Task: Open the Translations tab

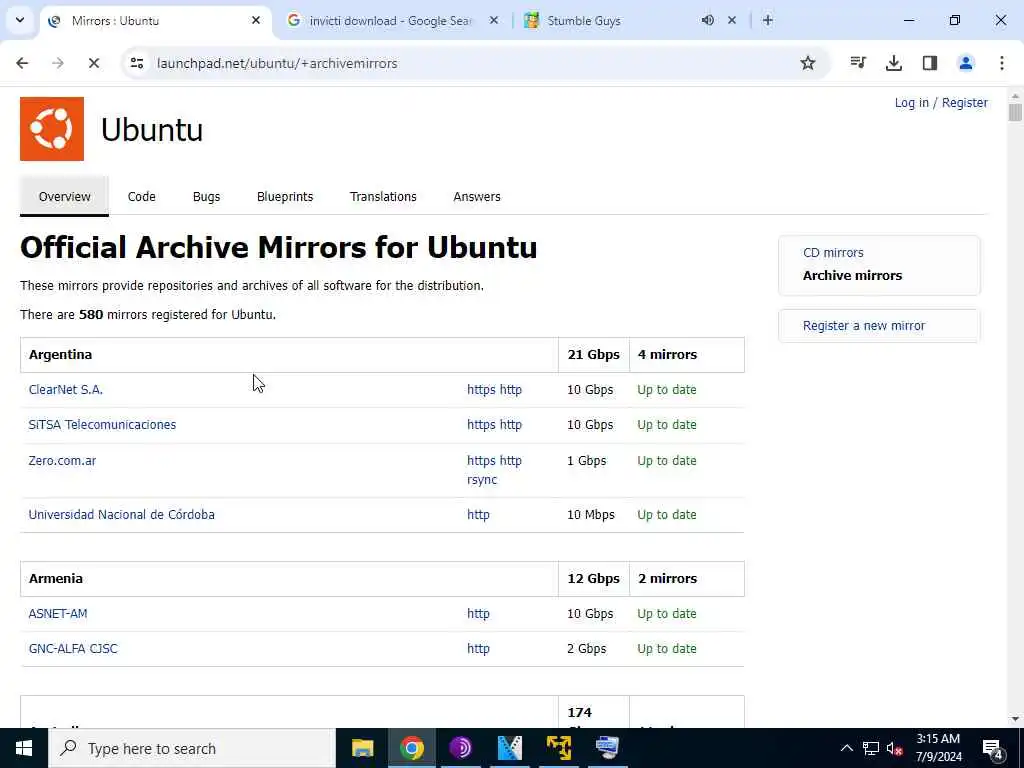Action: [383, 197]
